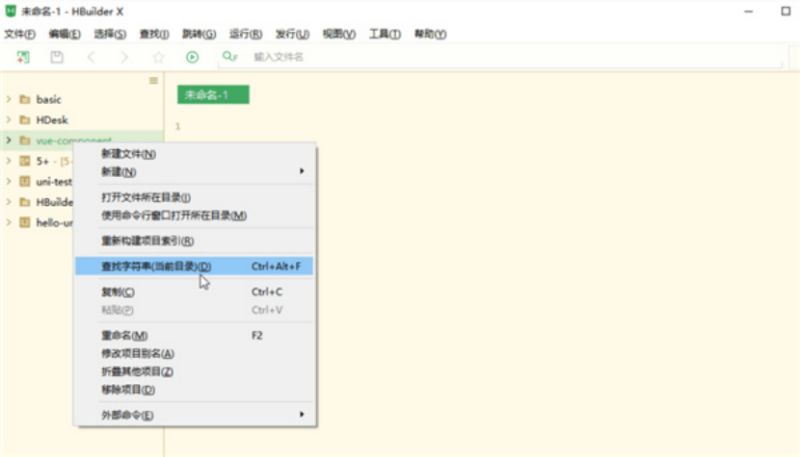The image size is (800, 457).
Task: Choose 修改项目别名(A)
Action: click(x=194, y=353)
